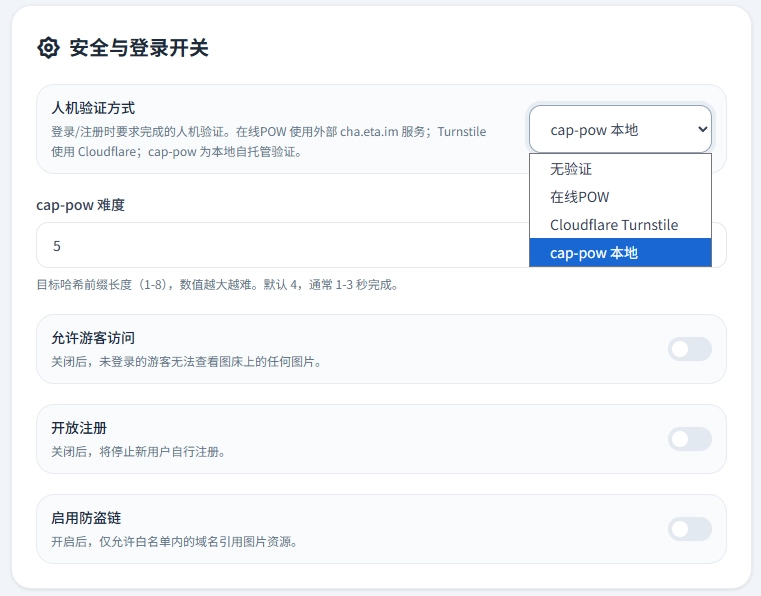The width and height of the screenshot is (761, 596).
Task: Select the 无验证 option
Action: (620, 169)
